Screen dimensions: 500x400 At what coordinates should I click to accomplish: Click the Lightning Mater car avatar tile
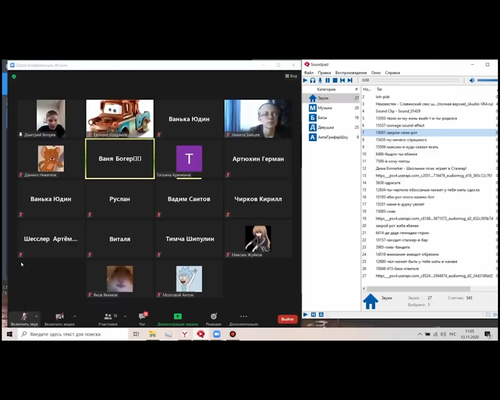(x=120, y=118)
